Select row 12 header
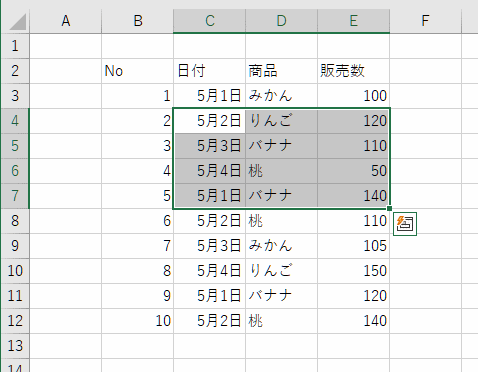478x372 pixels. click(x=15, y=321)
